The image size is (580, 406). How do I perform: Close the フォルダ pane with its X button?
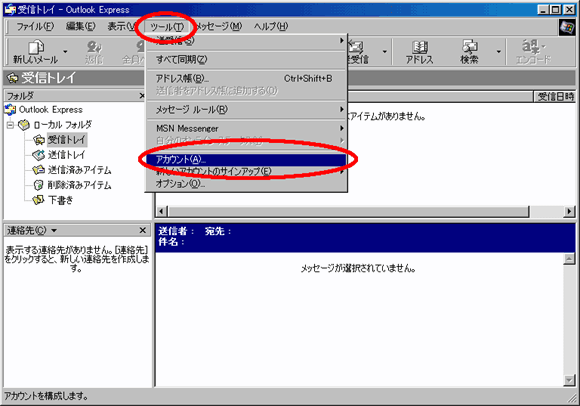point(142,96)
